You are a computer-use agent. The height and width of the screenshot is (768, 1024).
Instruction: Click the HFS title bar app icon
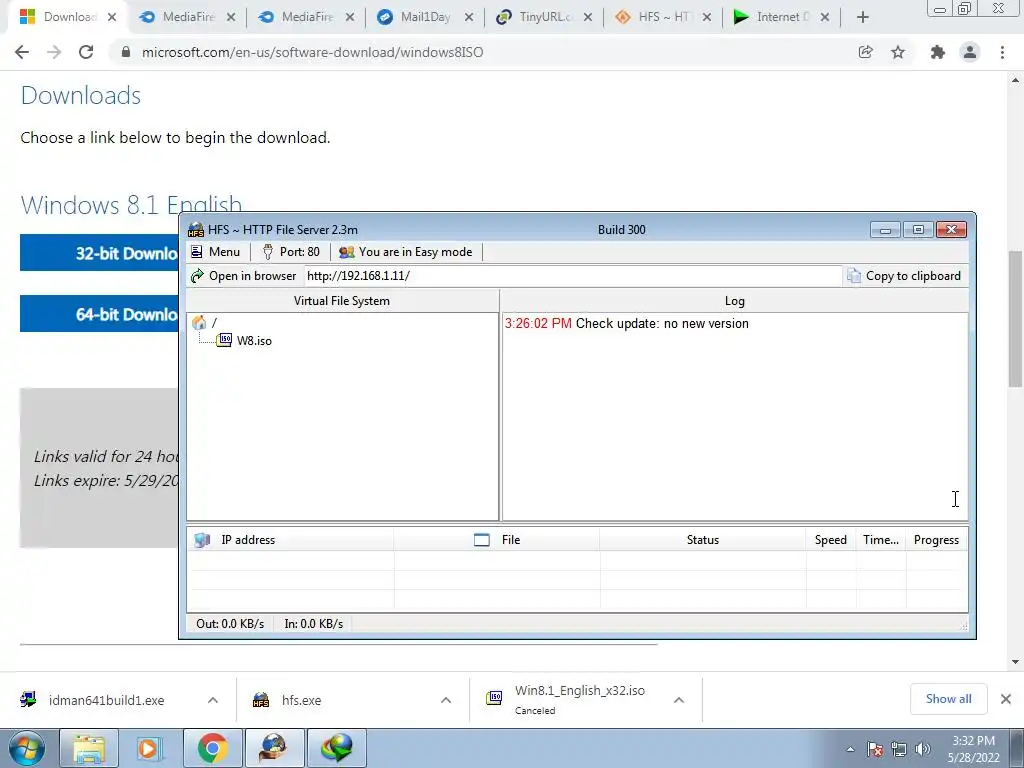(196, 229)
